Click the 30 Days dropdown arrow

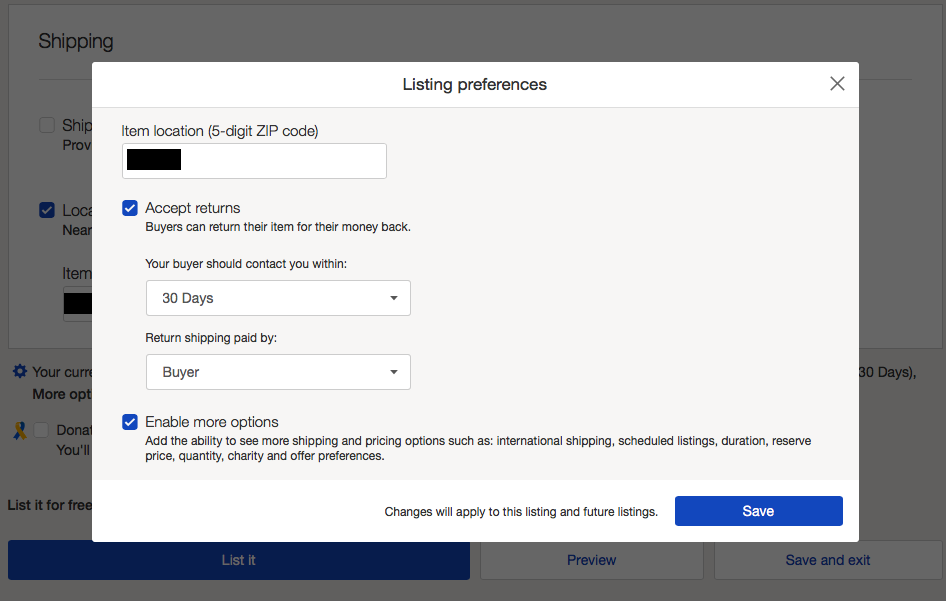394,298
